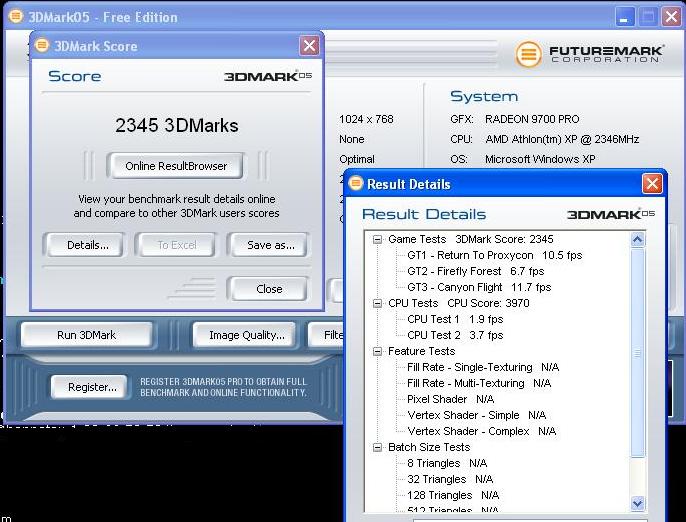Start benchmark with Run 3DMark button
The width and height of the screenshot is (686, 522).
click(87, 335)
